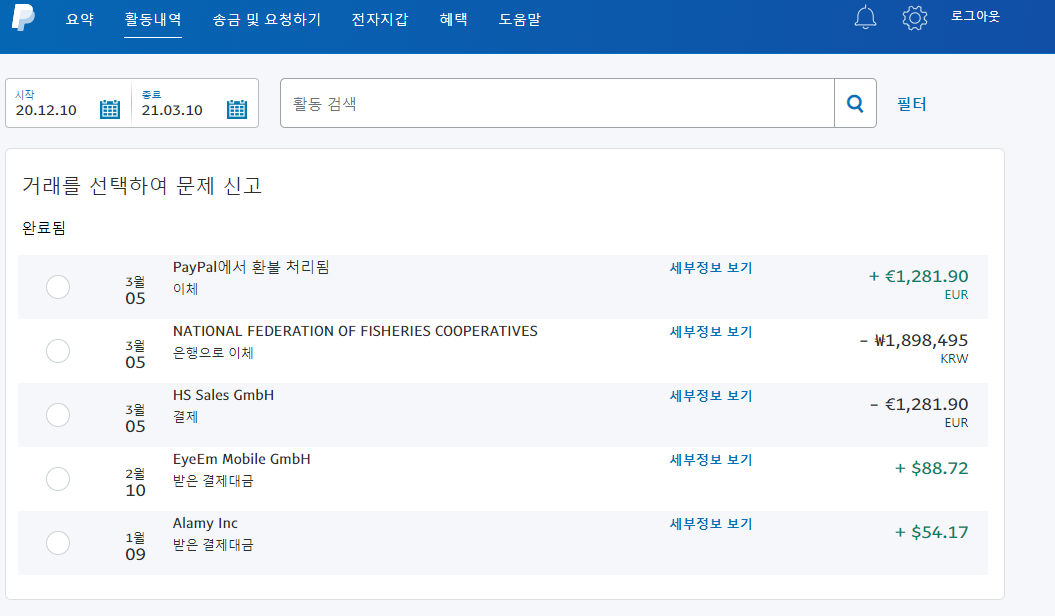View details for EyeEm Mobile GmbH

click(711, 459)
